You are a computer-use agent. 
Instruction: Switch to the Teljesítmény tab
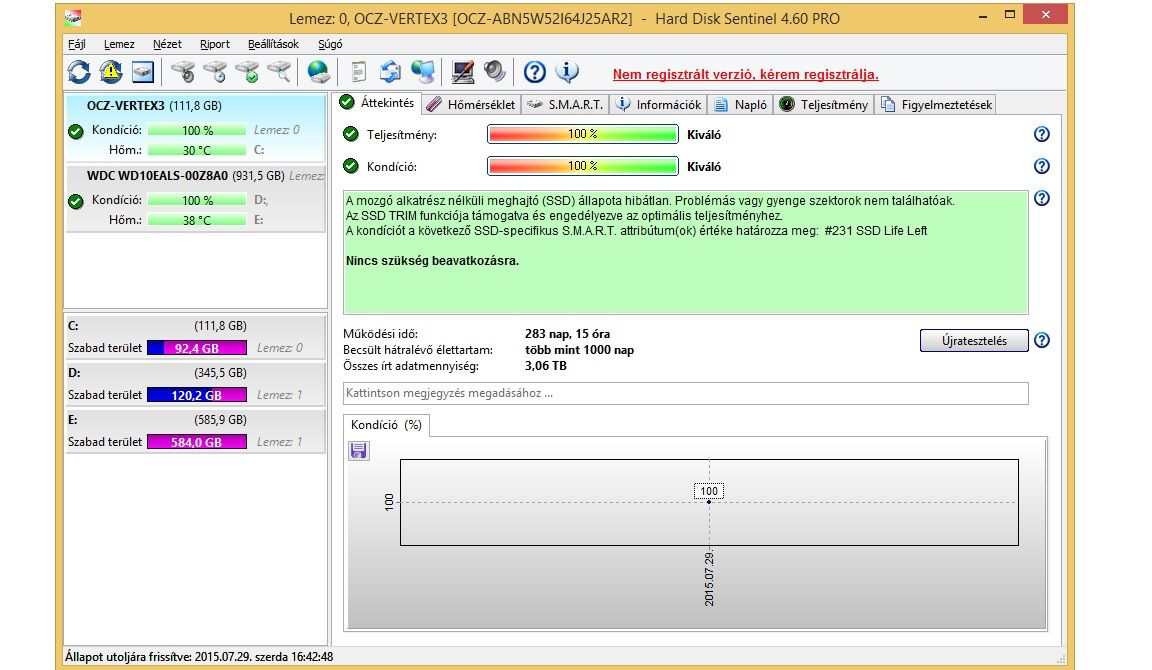pyautogui.click(x=824, y=104)
